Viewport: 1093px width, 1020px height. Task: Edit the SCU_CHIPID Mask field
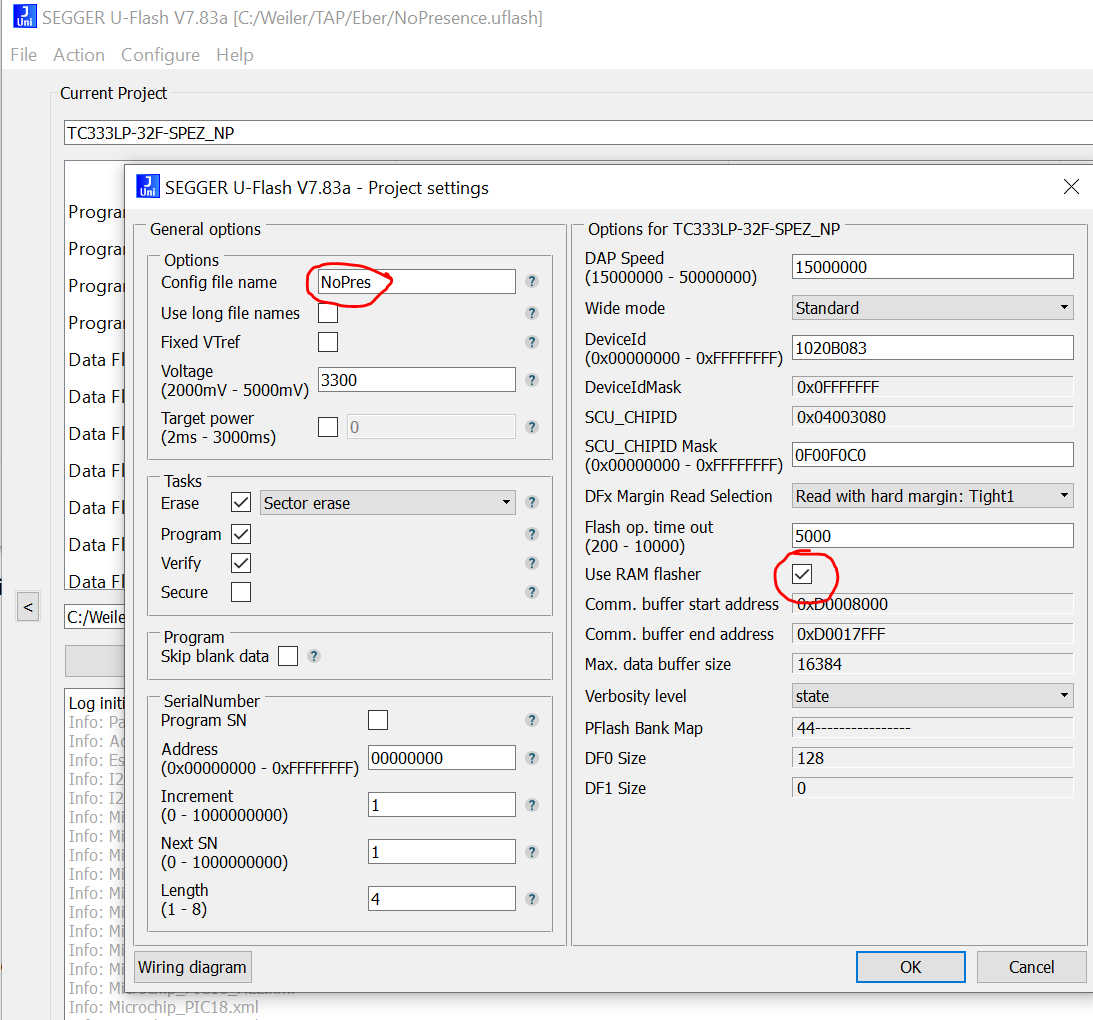933,455
